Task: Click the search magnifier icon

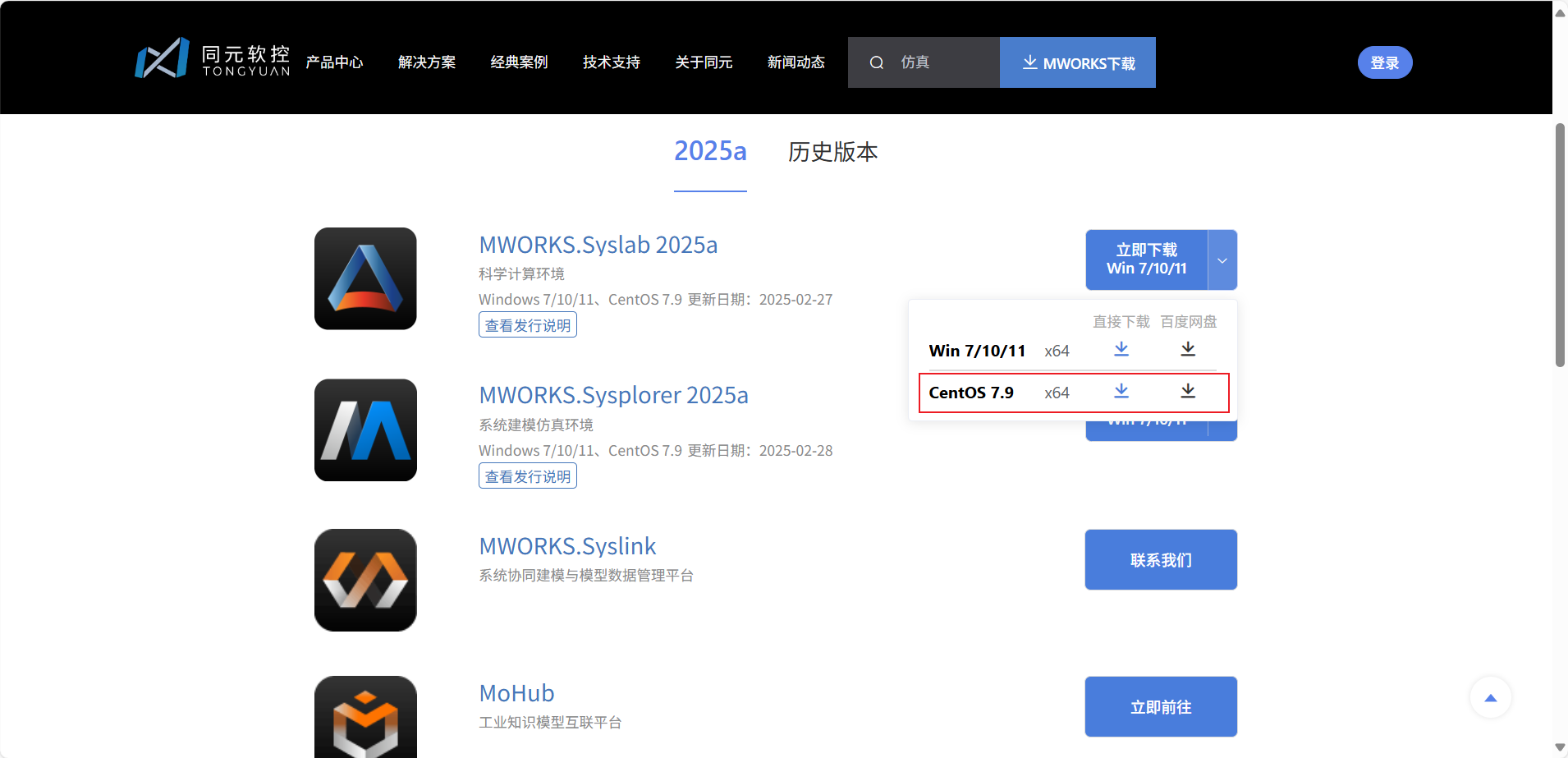Action: (x=877, y=62)
